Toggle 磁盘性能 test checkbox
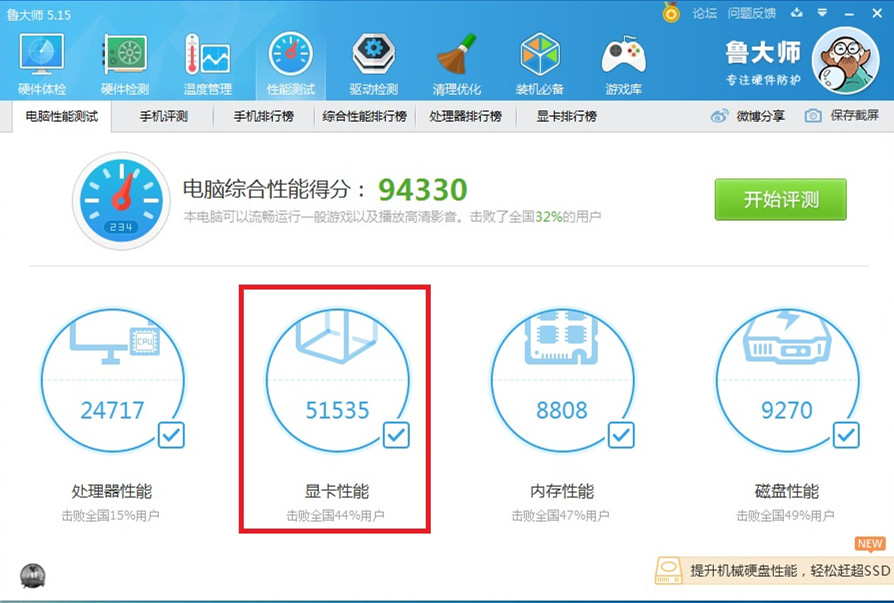The width and height of the screenshot is (894, 603). point(846,435)
